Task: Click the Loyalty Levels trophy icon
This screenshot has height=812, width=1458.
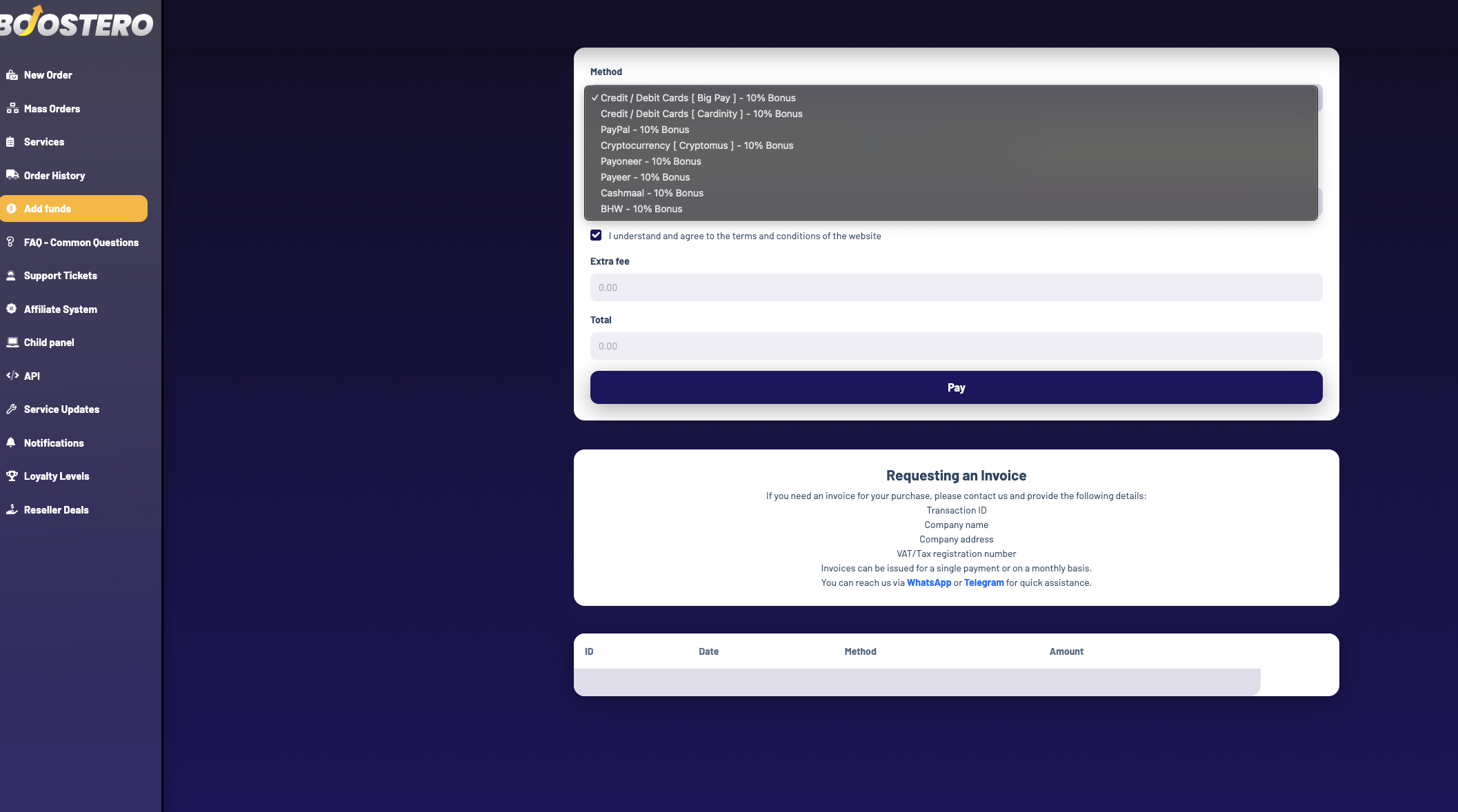Action: point(12,476)
